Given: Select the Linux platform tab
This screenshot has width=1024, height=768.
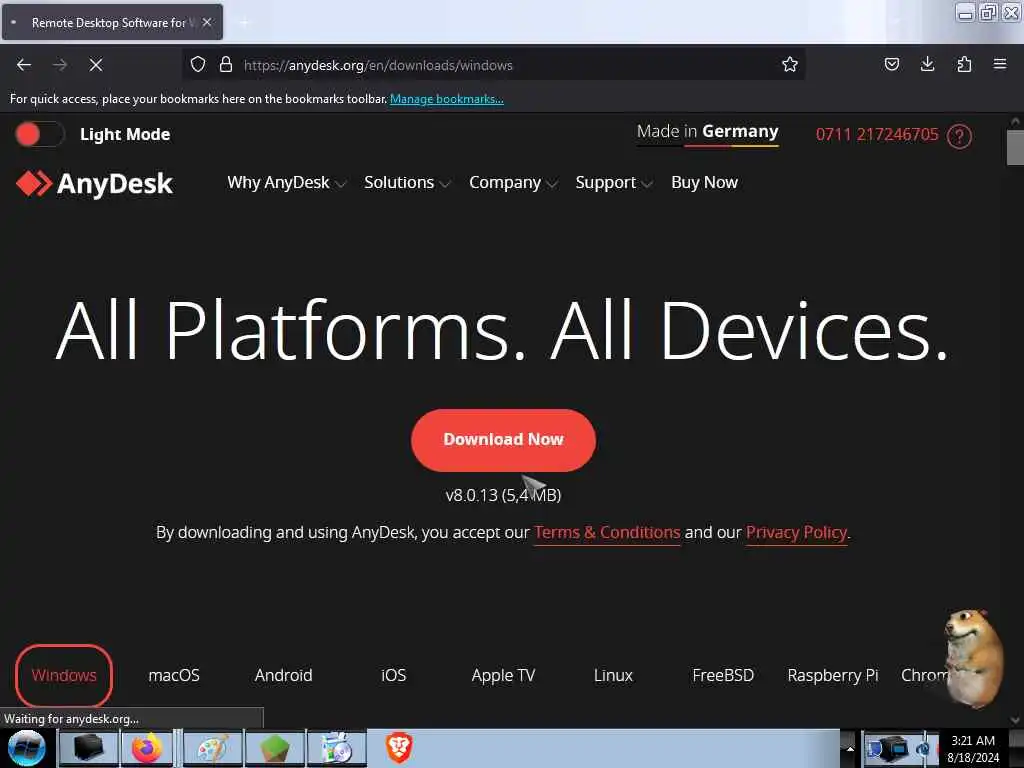Looking at the screenshot, I should [613, 675].
